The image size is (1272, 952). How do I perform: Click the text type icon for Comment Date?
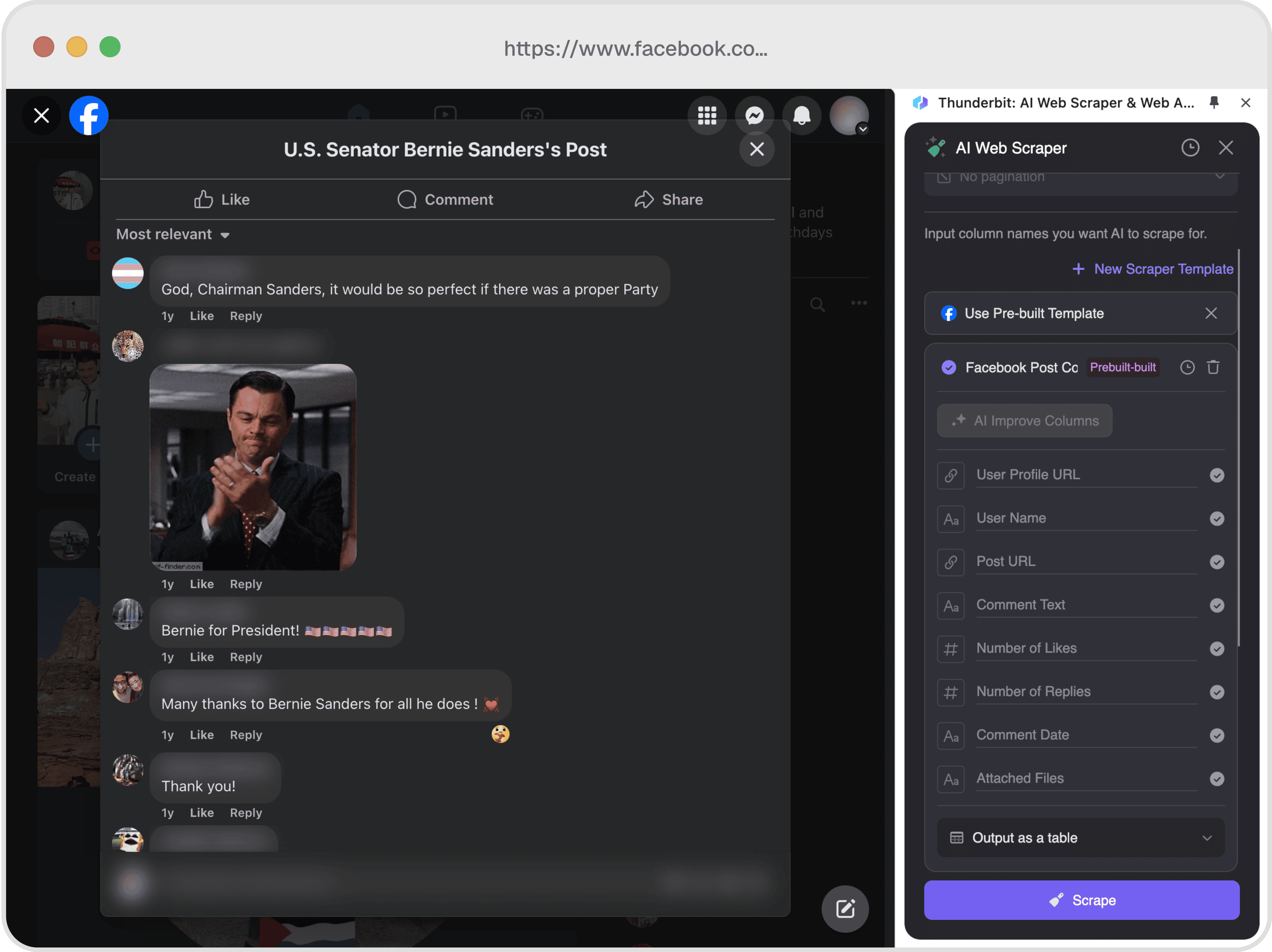[951, 736]
